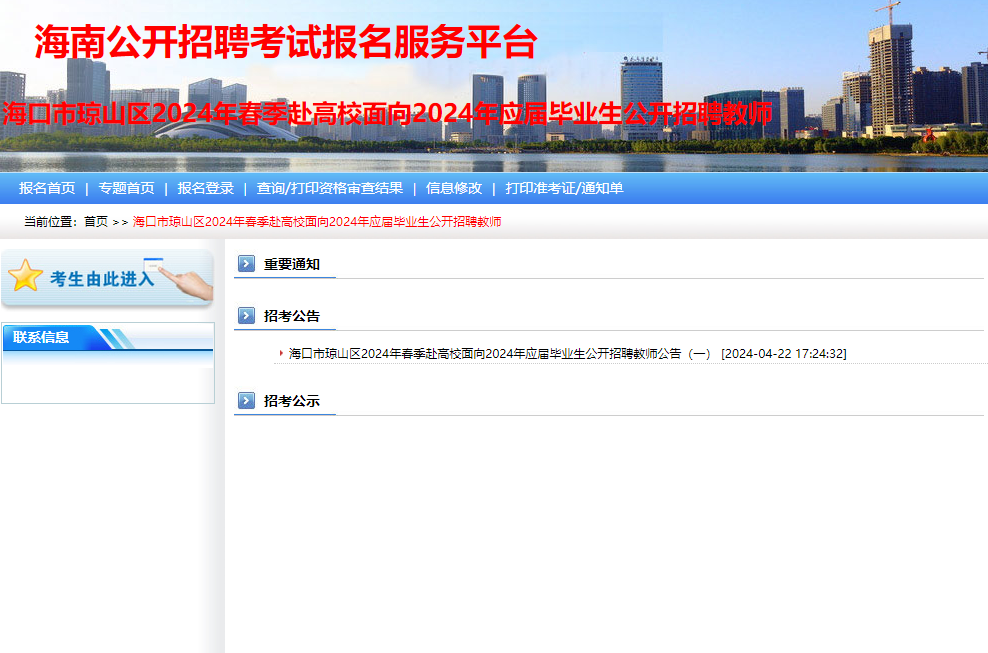Click the 首页 breadcrumb link
Viewport: 988px width, 653px height.
click(x=97, y=220)
